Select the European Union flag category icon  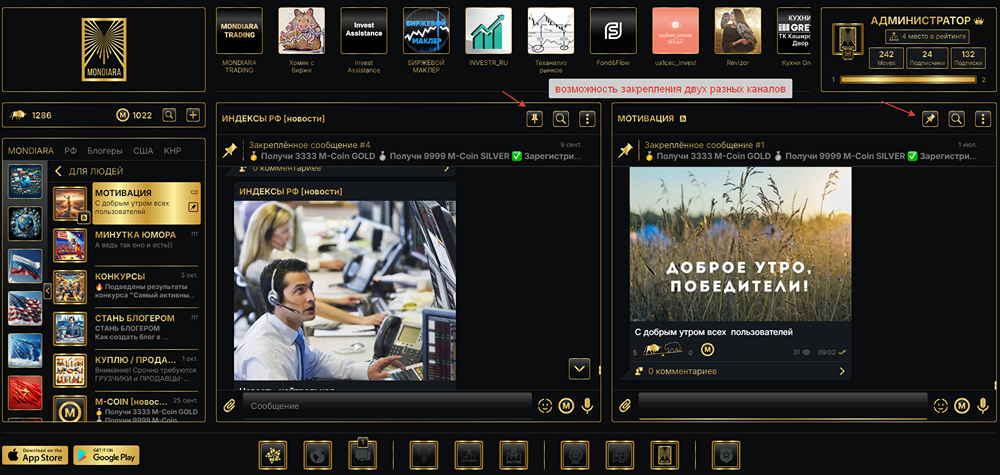[25, 350]
